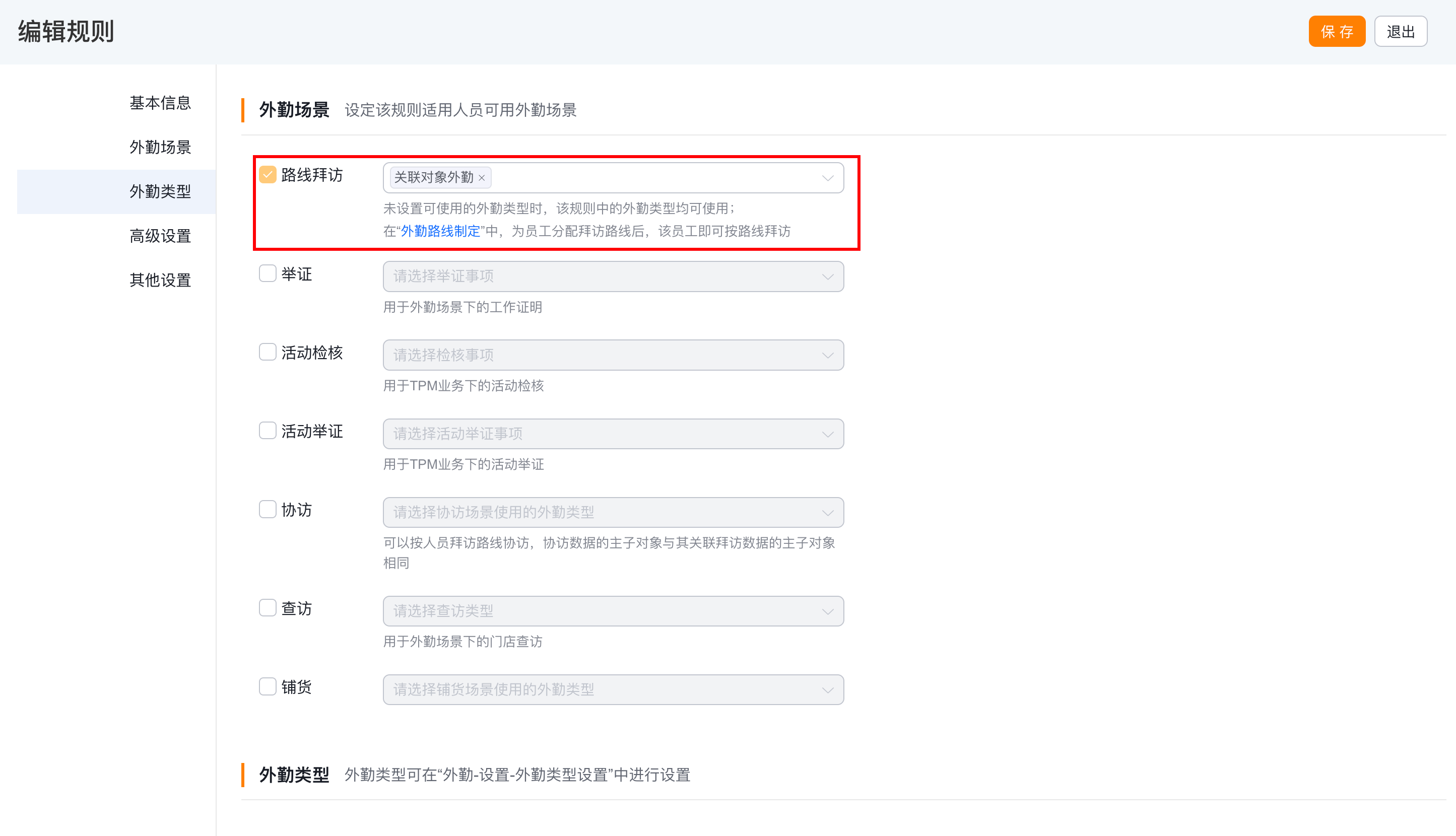Click the description 设定该规则适用人员可用外勤场景
The height and width of the screenshot is (836, 1456).
460,110
